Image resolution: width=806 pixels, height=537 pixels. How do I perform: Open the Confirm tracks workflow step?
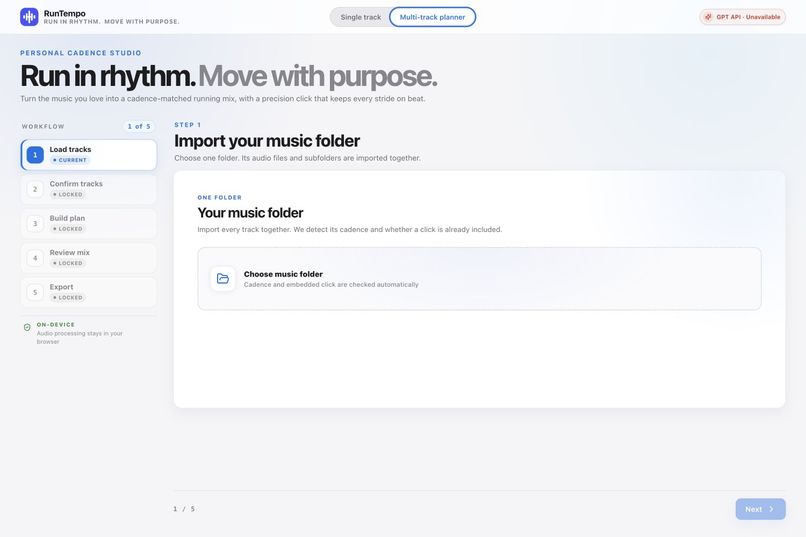click(89, 189)
